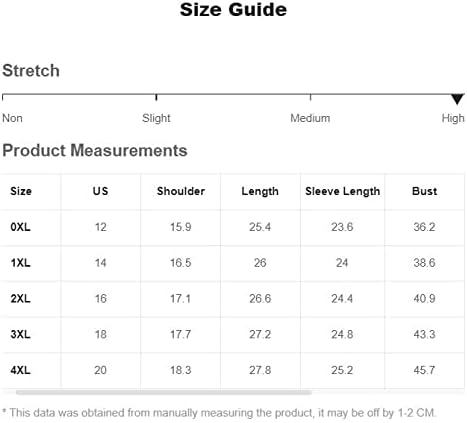Click the 15.9 shoulder value cell
This screenshot has height=423, width=467.
pyautogui.click(x=181, y=227)
